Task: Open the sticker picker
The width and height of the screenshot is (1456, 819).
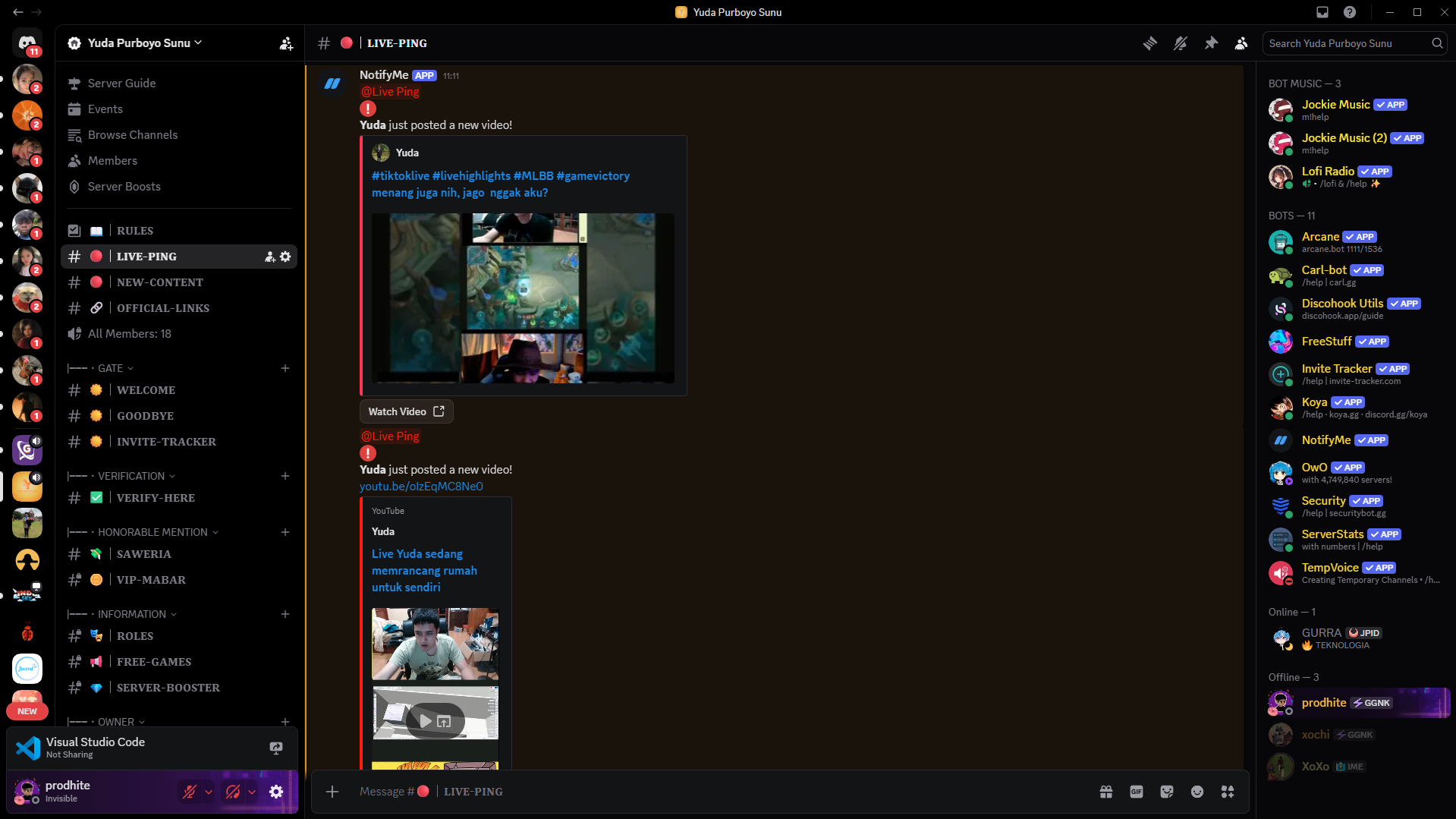Action: [x=1167, y=792]
